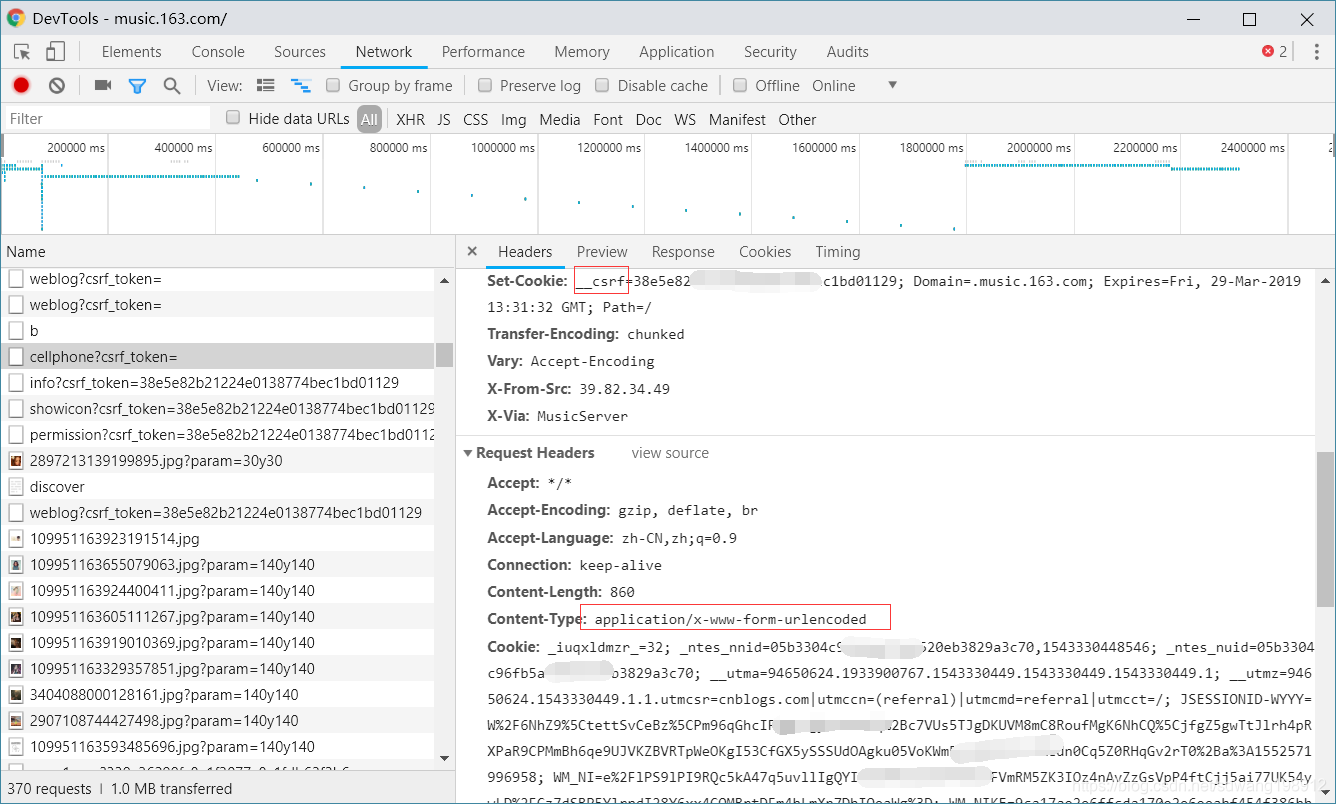Viewport: 1336px width, 804px height.
Task: Select the discover document request
Action: coord(218,487)
